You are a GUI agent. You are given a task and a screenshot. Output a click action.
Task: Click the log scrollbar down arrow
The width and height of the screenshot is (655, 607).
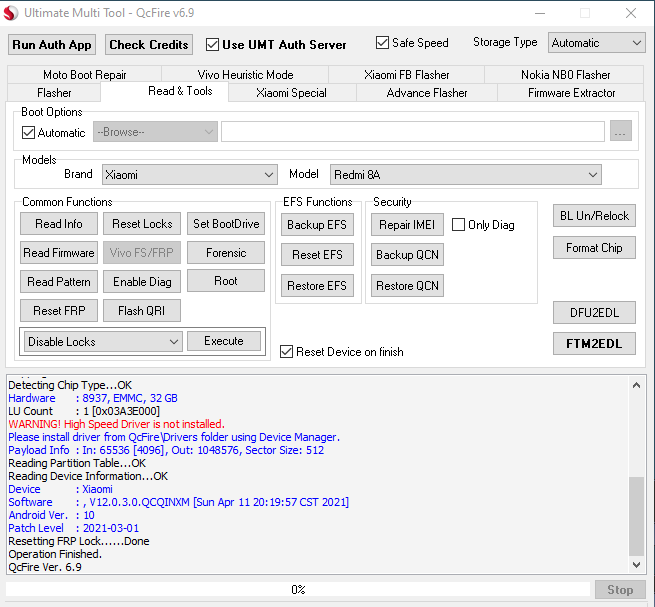click(x=636, y=565)
